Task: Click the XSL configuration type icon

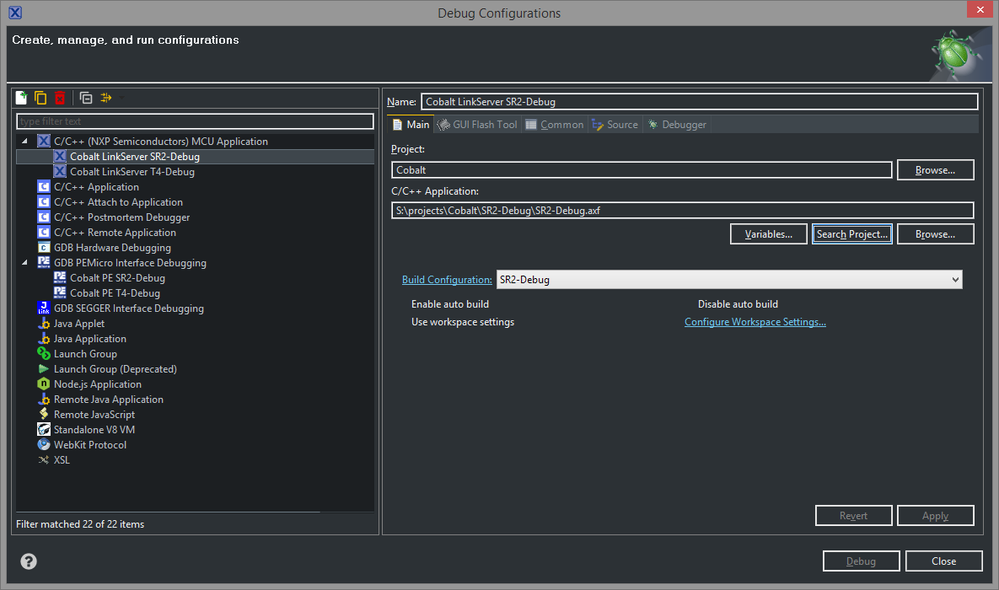Action: [43, 460]
